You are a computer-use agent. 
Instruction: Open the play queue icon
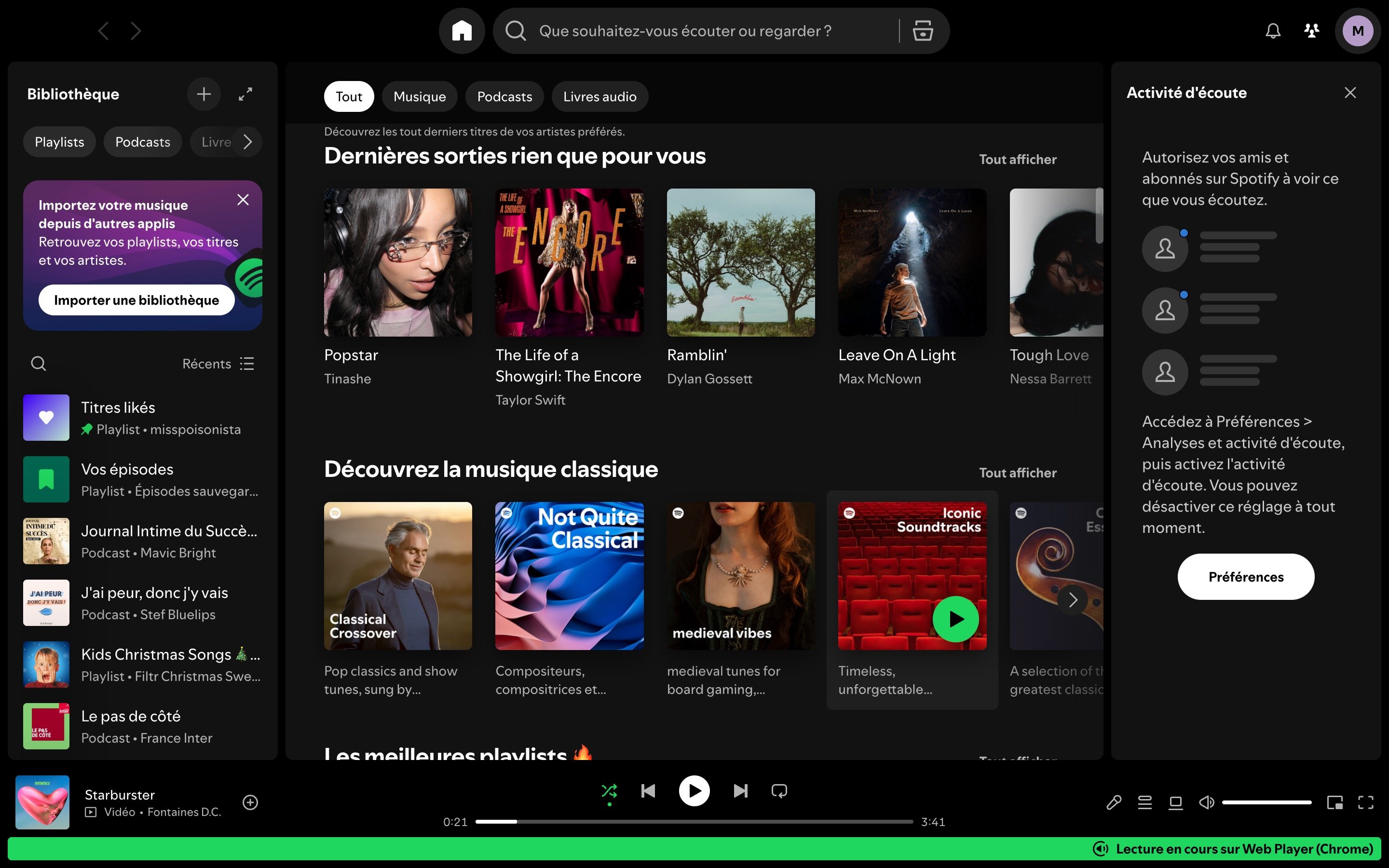pyautogui.click(x=1144, y=802)
